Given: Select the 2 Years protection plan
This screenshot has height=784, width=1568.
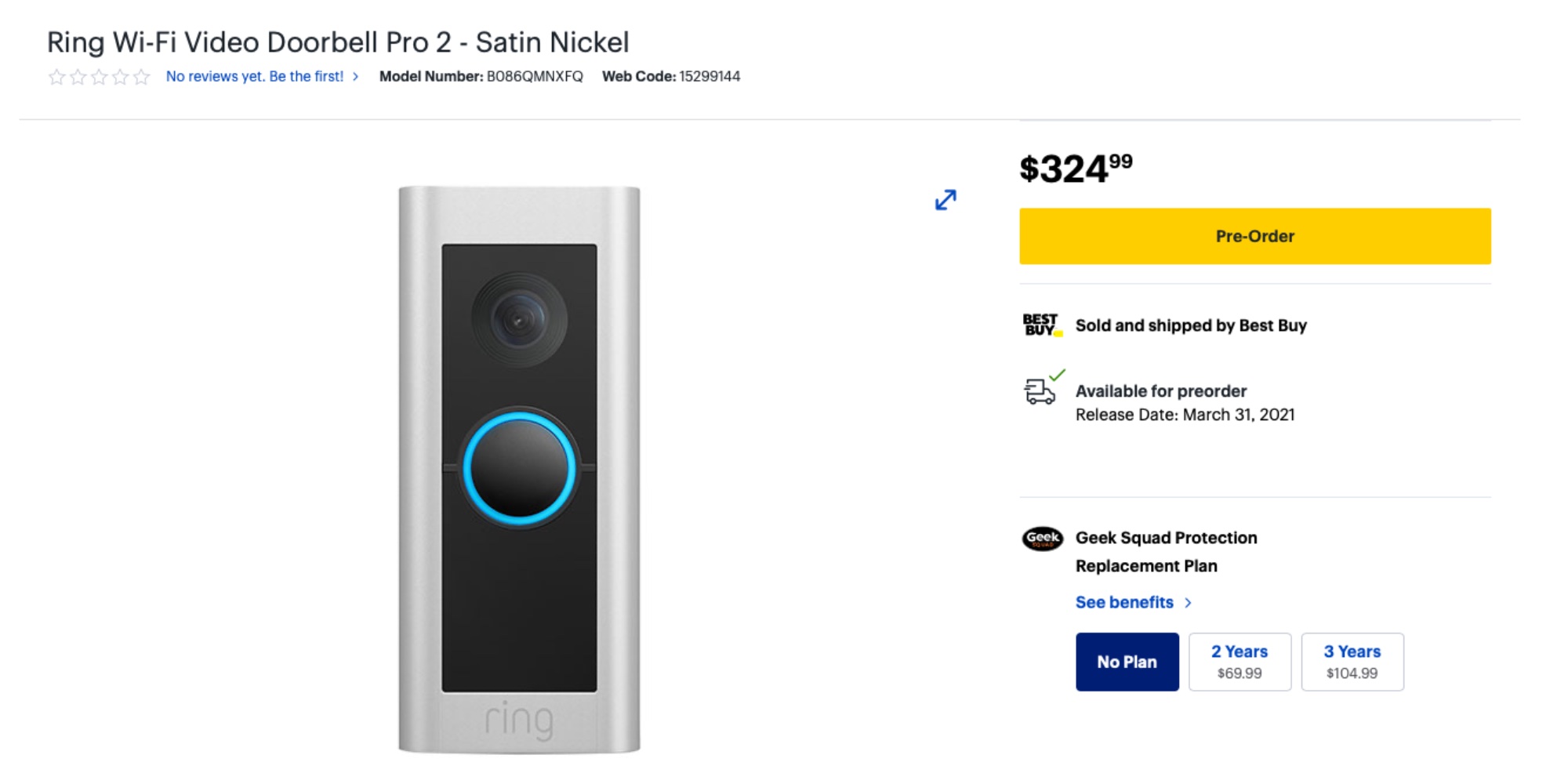Looking at the screenshot, I should [1240, 661].
